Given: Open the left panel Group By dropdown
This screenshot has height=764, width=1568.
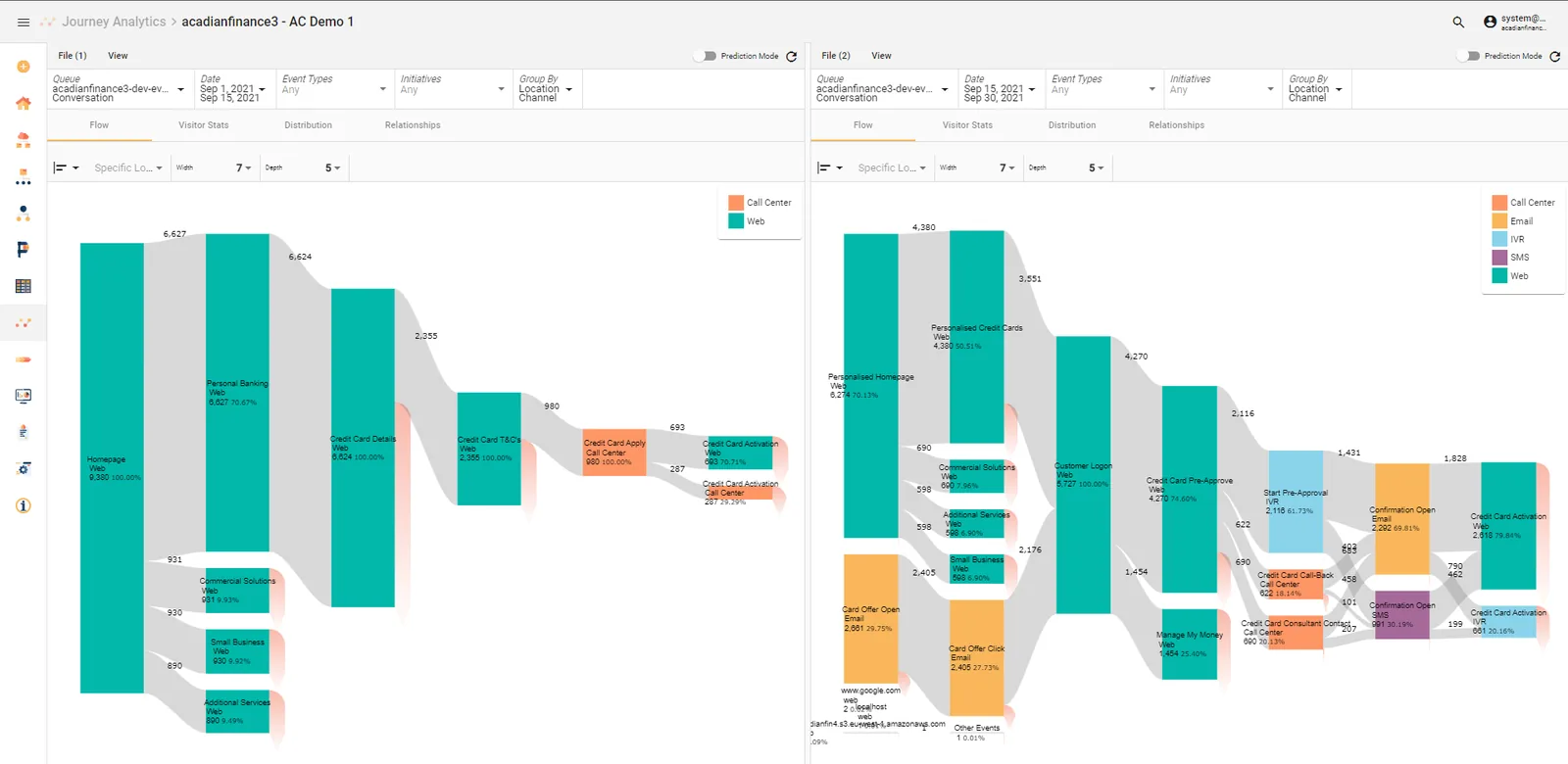Looking at the screenshot, I should coord(546,89).
